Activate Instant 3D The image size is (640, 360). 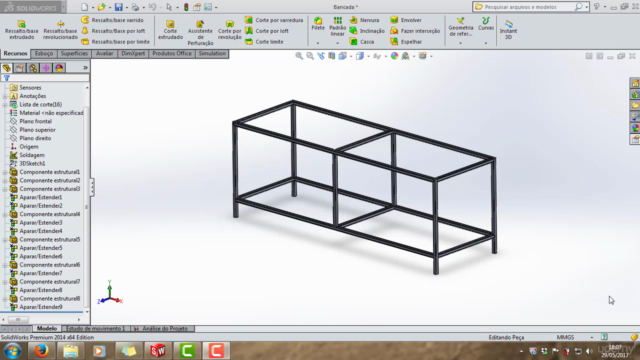(508, 30)
